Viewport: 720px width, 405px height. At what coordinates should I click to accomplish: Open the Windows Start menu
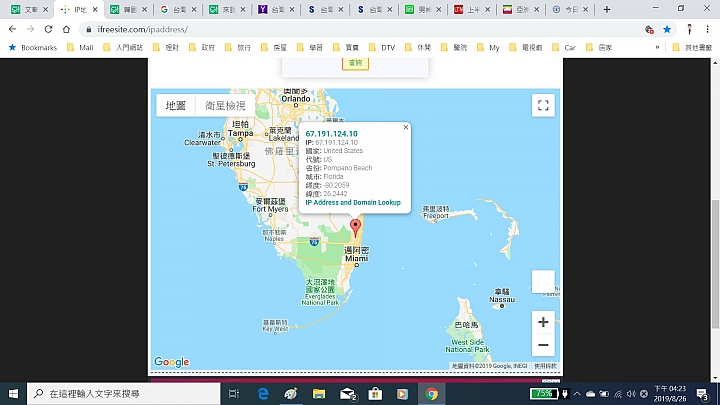coord(13,394)
